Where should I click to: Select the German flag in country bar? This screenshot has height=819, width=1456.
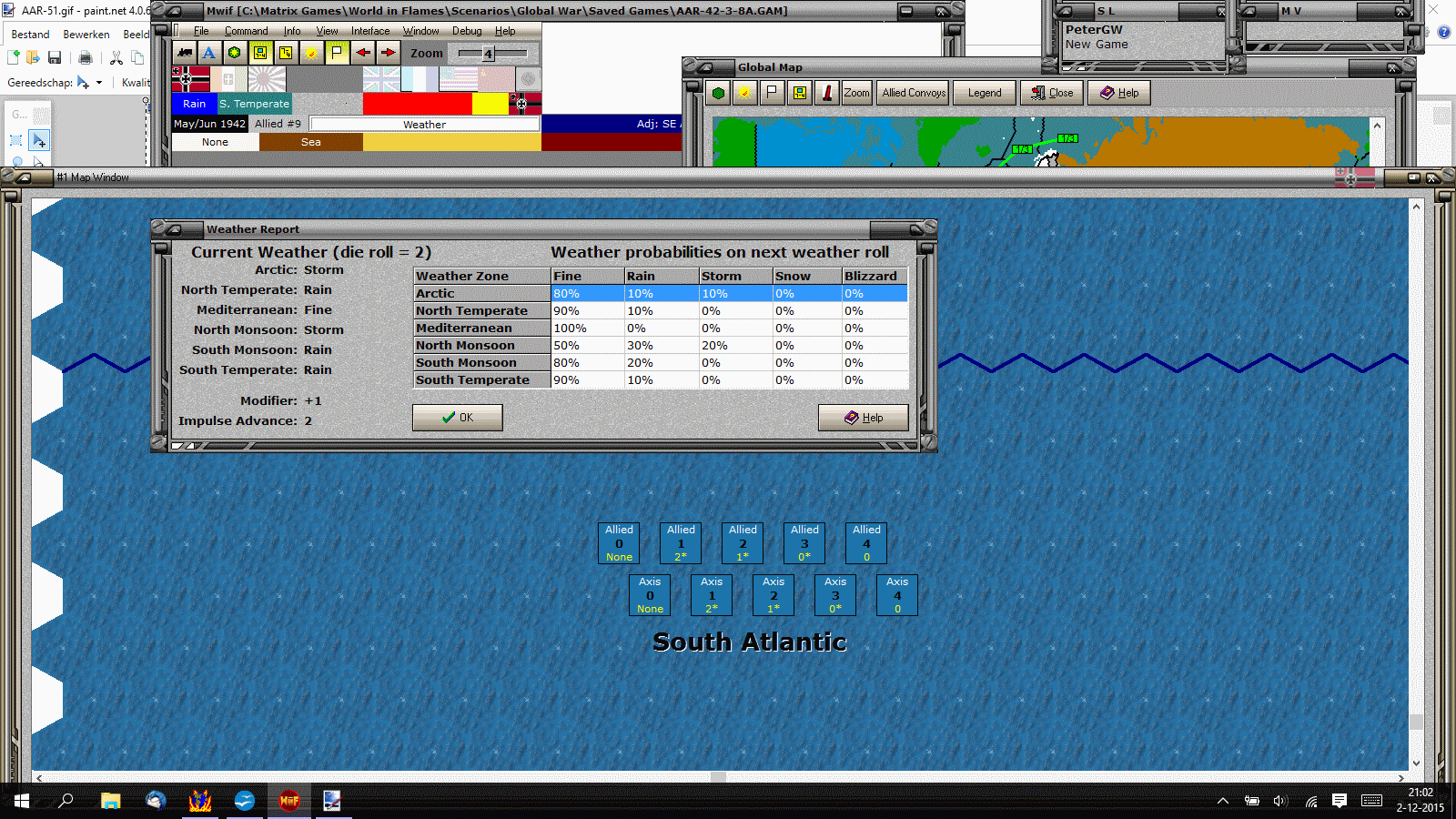pos(190,79)
